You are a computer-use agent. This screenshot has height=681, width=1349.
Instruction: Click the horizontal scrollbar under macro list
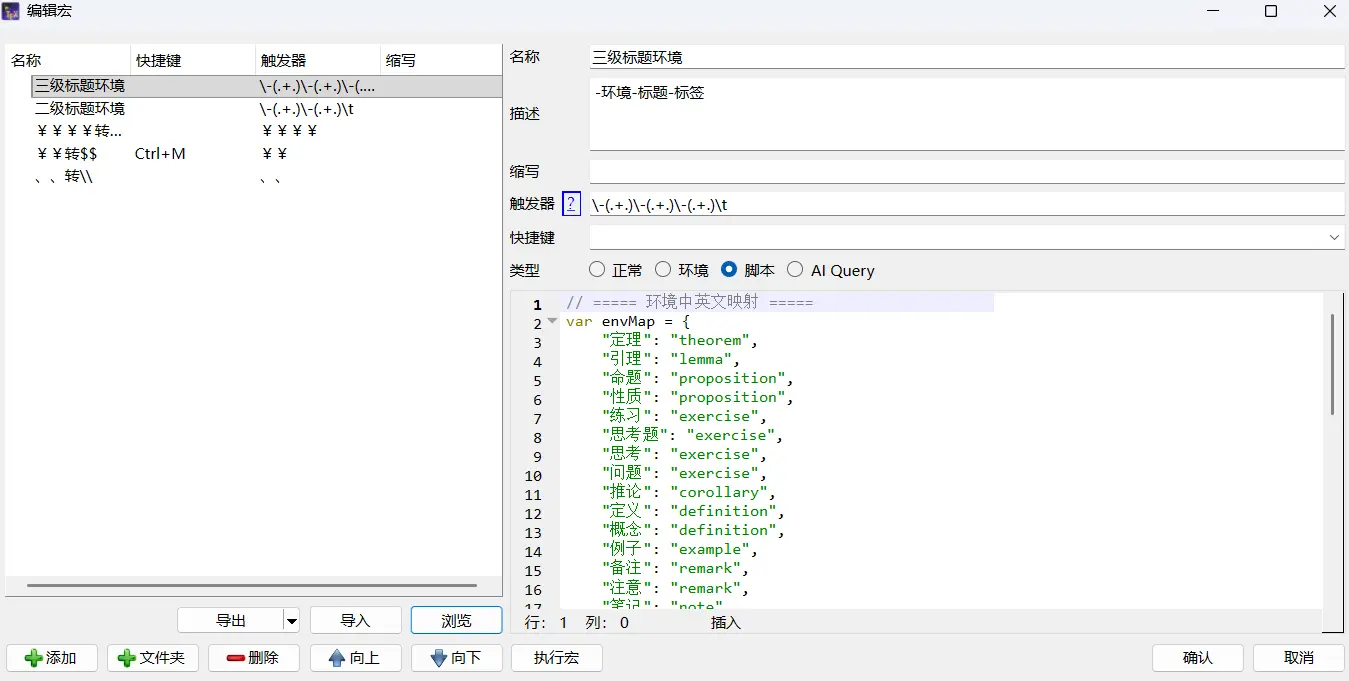[252, 585]
